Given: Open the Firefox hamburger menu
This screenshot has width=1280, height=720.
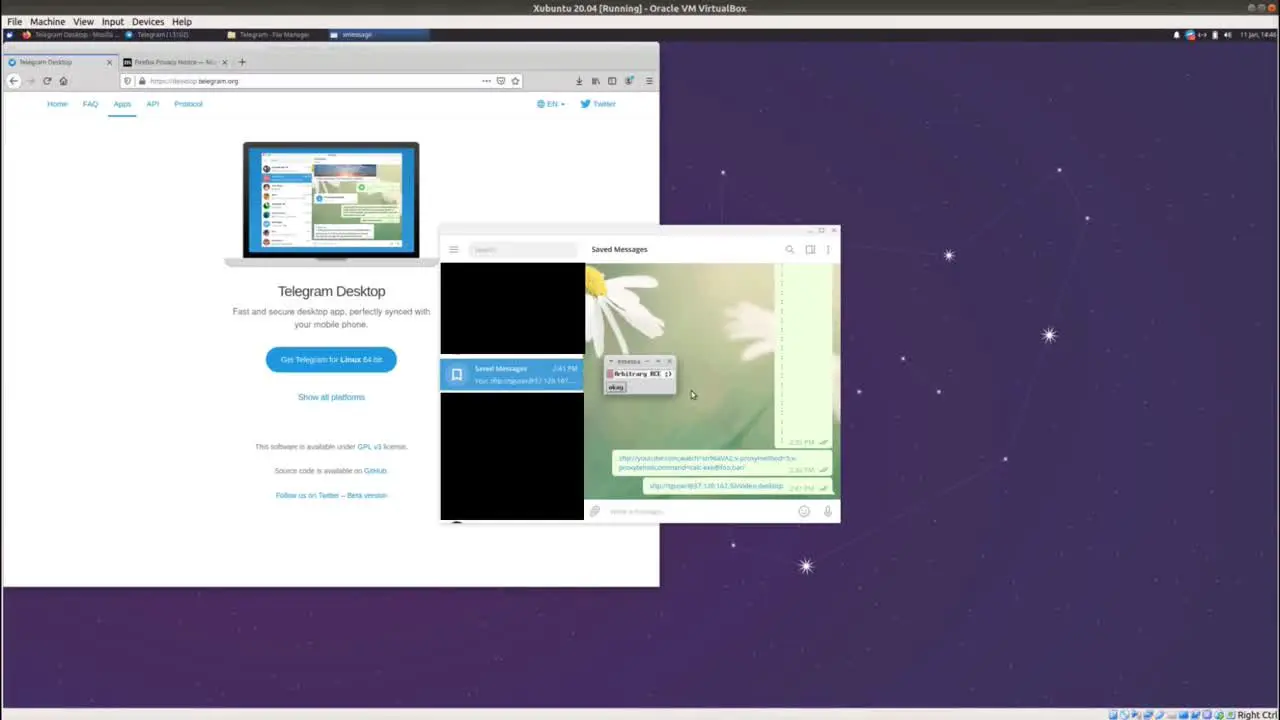Looking at the screenshot, I should (x=649, y=81).
